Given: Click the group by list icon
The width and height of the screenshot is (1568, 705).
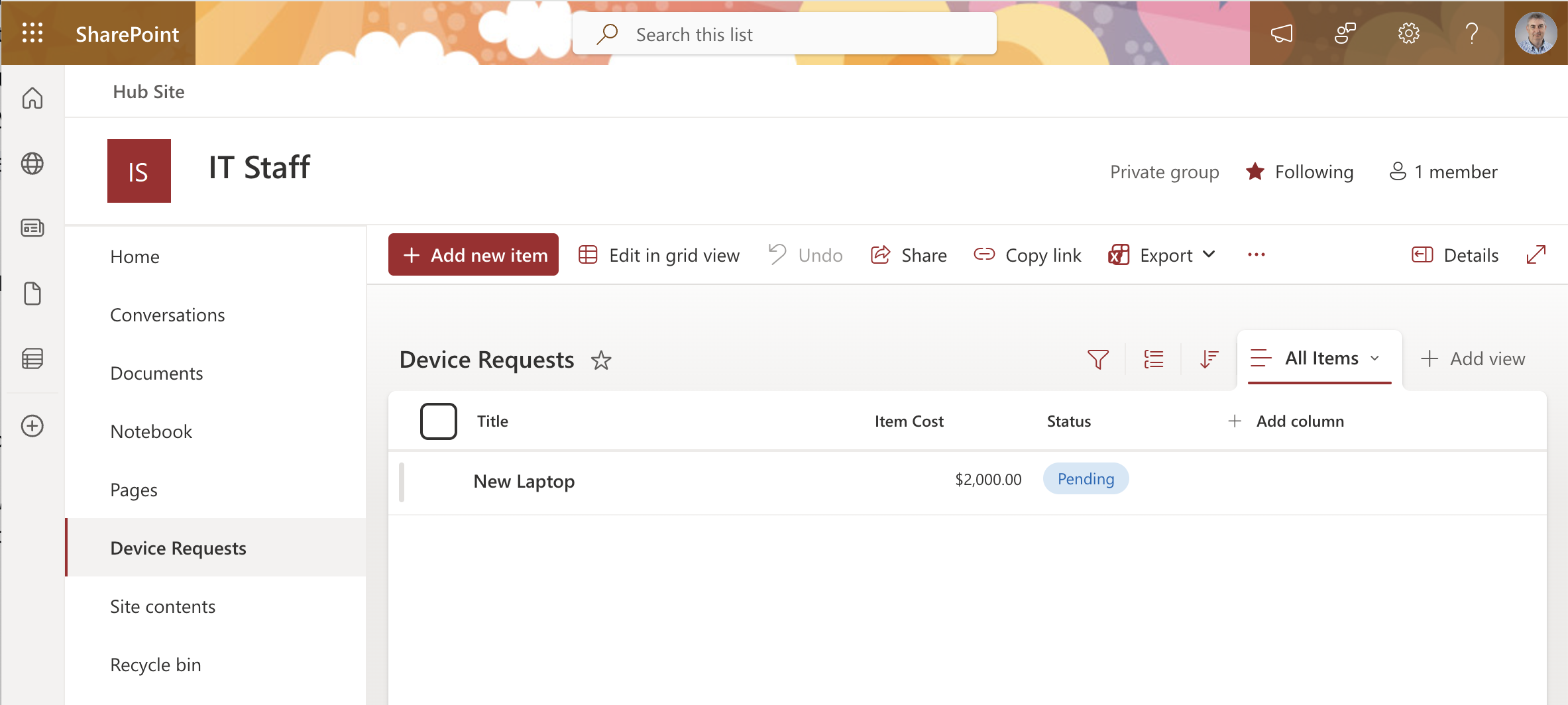Looking at the screenshot, I should (1153, 359).
